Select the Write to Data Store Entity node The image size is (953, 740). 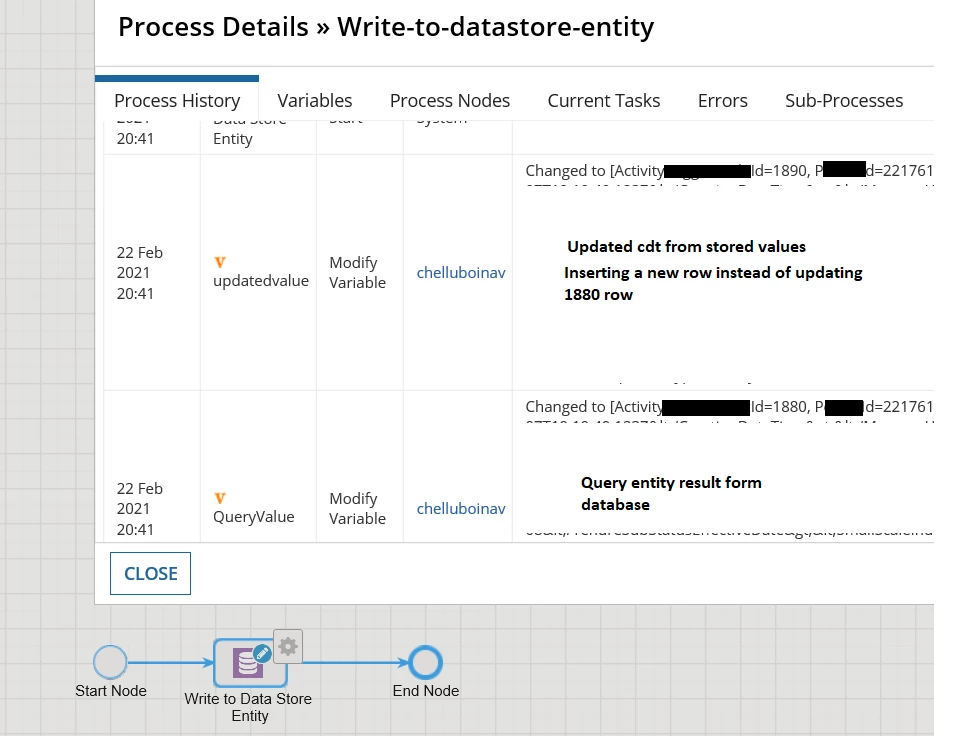click(250, 663)
